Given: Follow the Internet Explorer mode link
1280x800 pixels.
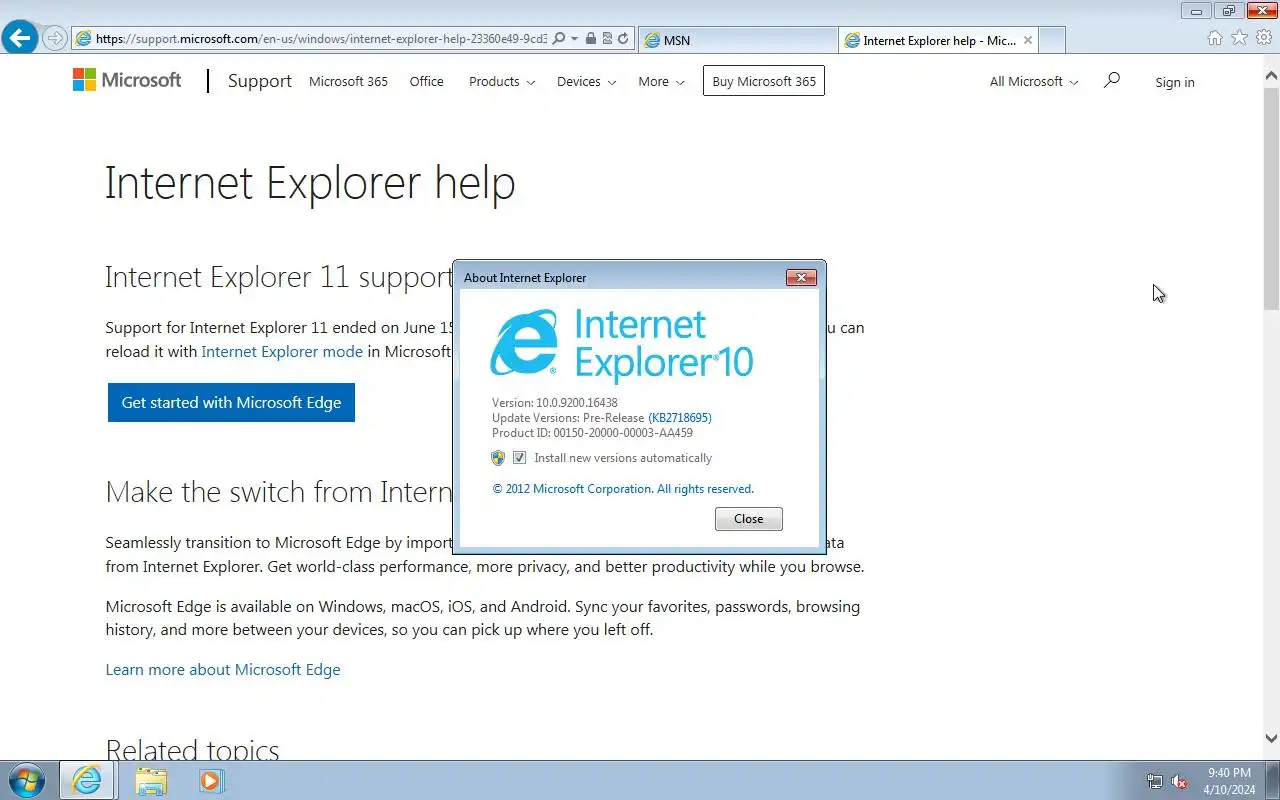Looking at the screenshot, I should pyautogui.click(x=282, y=351).
